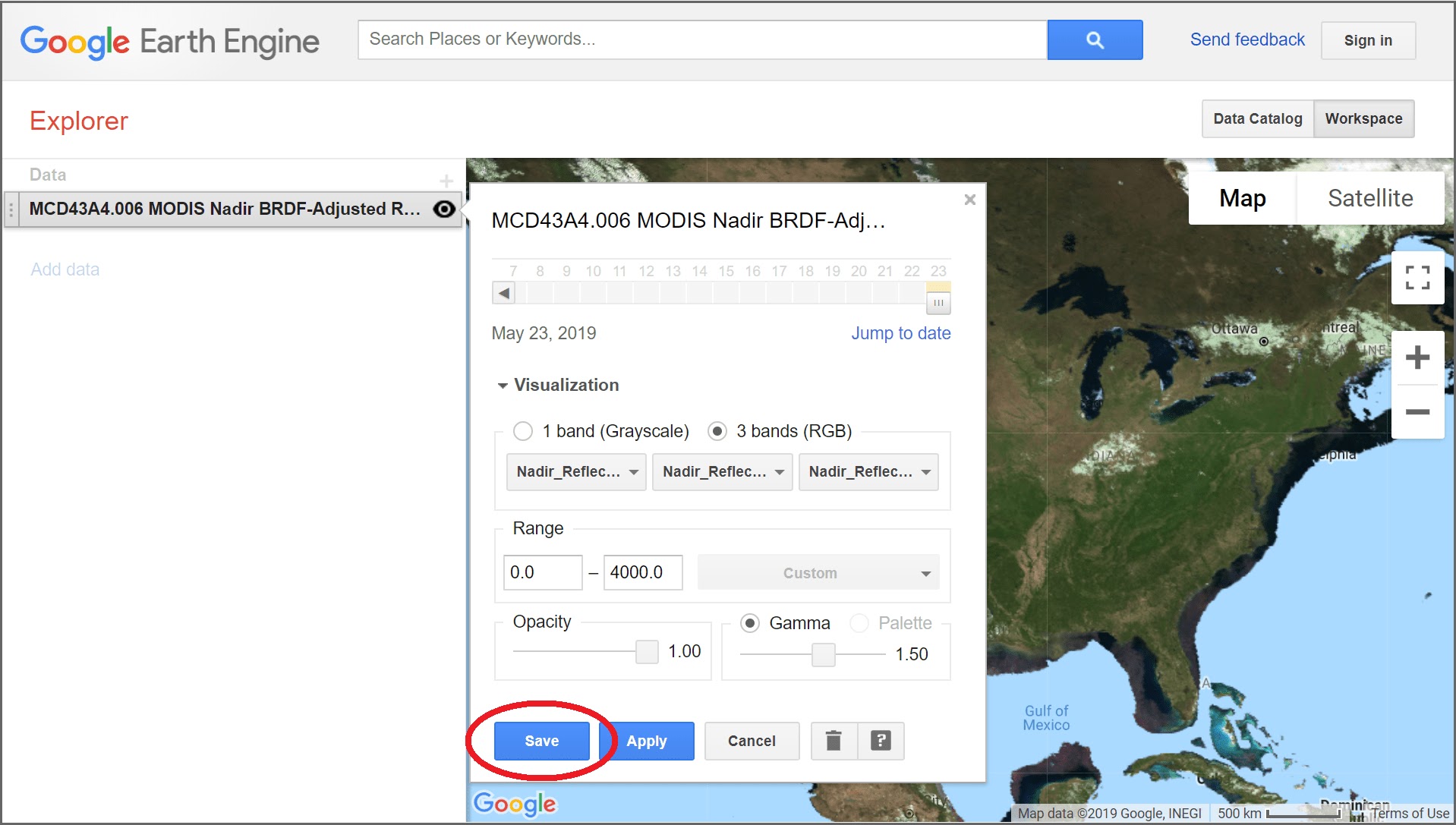This screenshot has height=825, width=1456.
Task: Click the Opacity slider handle
Action: point(647,651)
